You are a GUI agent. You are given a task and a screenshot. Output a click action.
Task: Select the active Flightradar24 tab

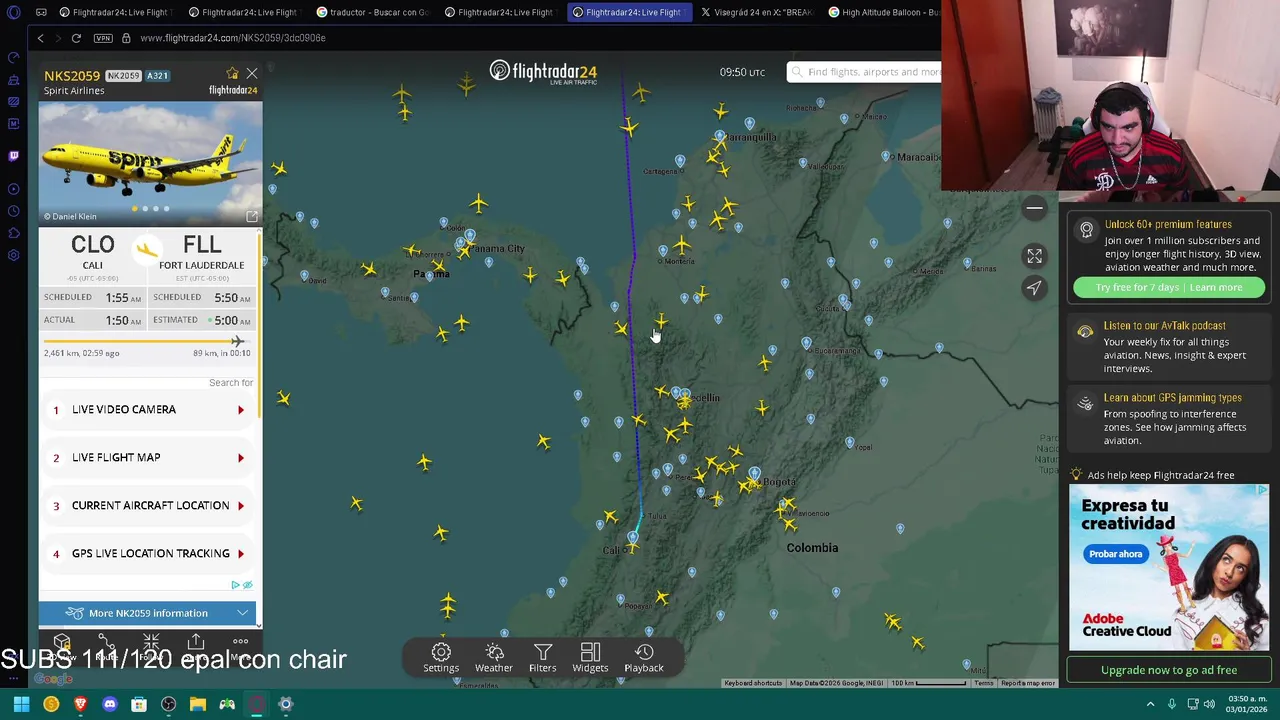coord(629,12)
